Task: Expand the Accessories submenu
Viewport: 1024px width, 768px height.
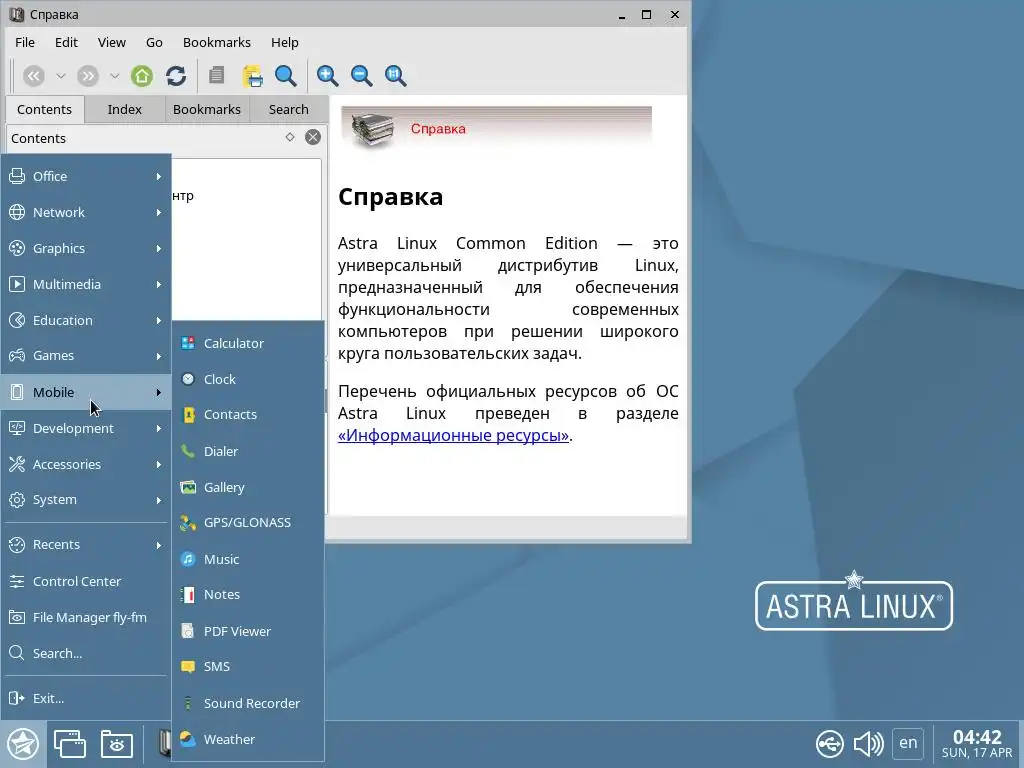Action: coord(86,464)
